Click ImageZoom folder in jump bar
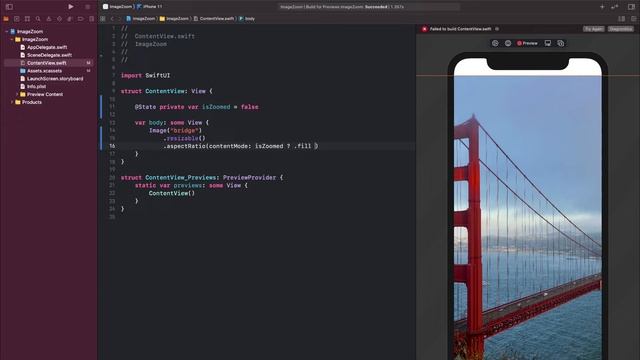 coord(174,19)
